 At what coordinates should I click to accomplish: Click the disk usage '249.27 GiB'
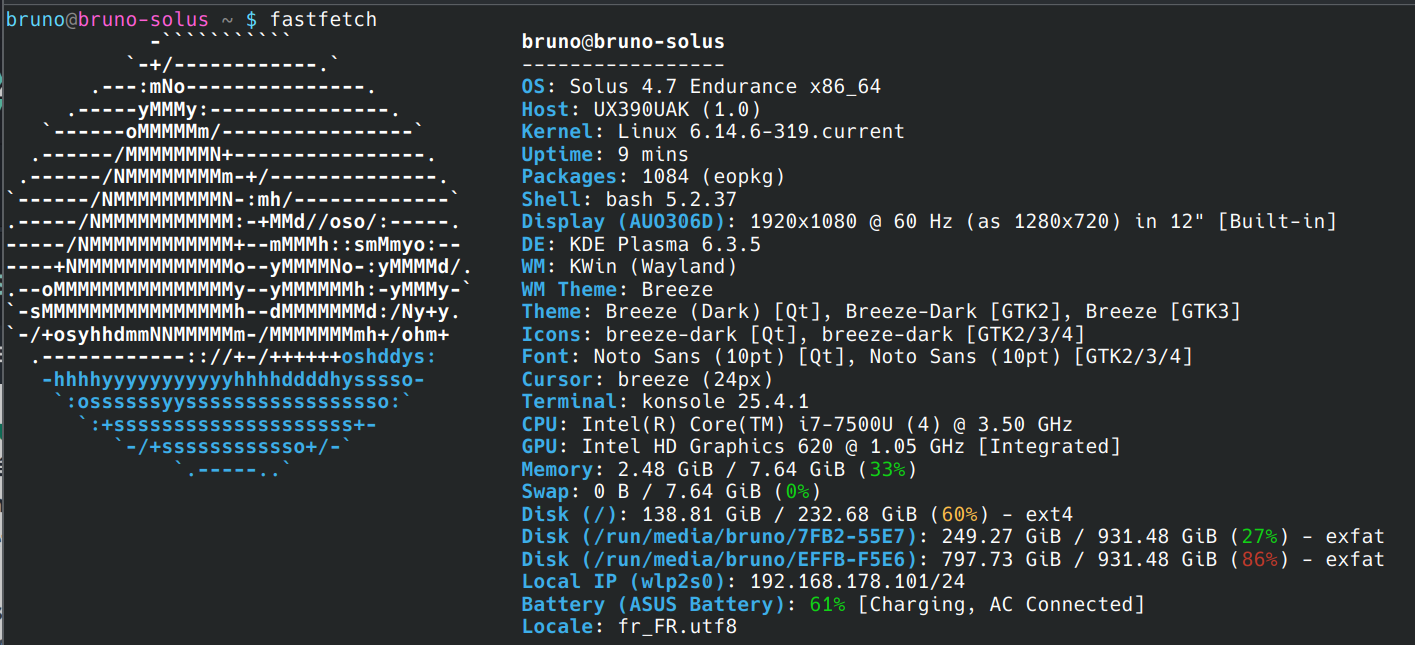pyautogui.click(x=1001, y=536)
